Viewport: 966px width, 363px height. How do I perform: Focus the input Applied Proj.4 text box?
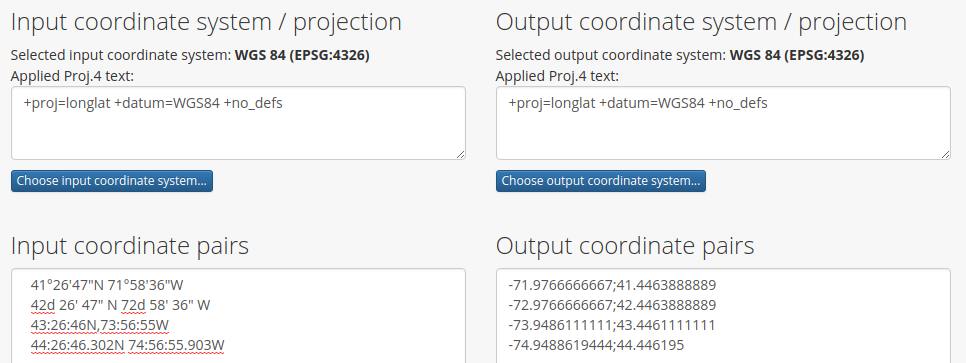click(238, 123)
